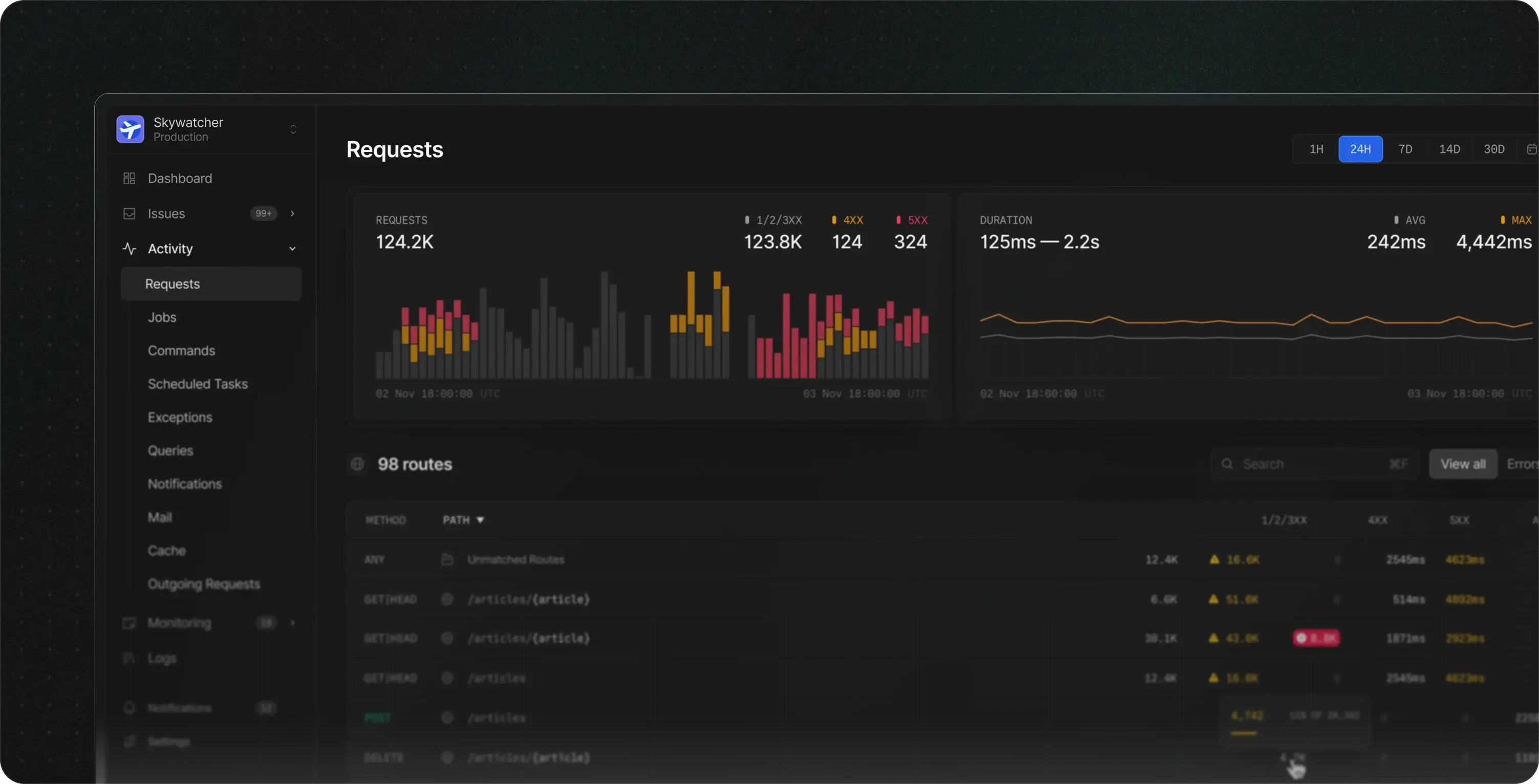
Task: Collapse the Activity section chevron
Action: point(292,249)
